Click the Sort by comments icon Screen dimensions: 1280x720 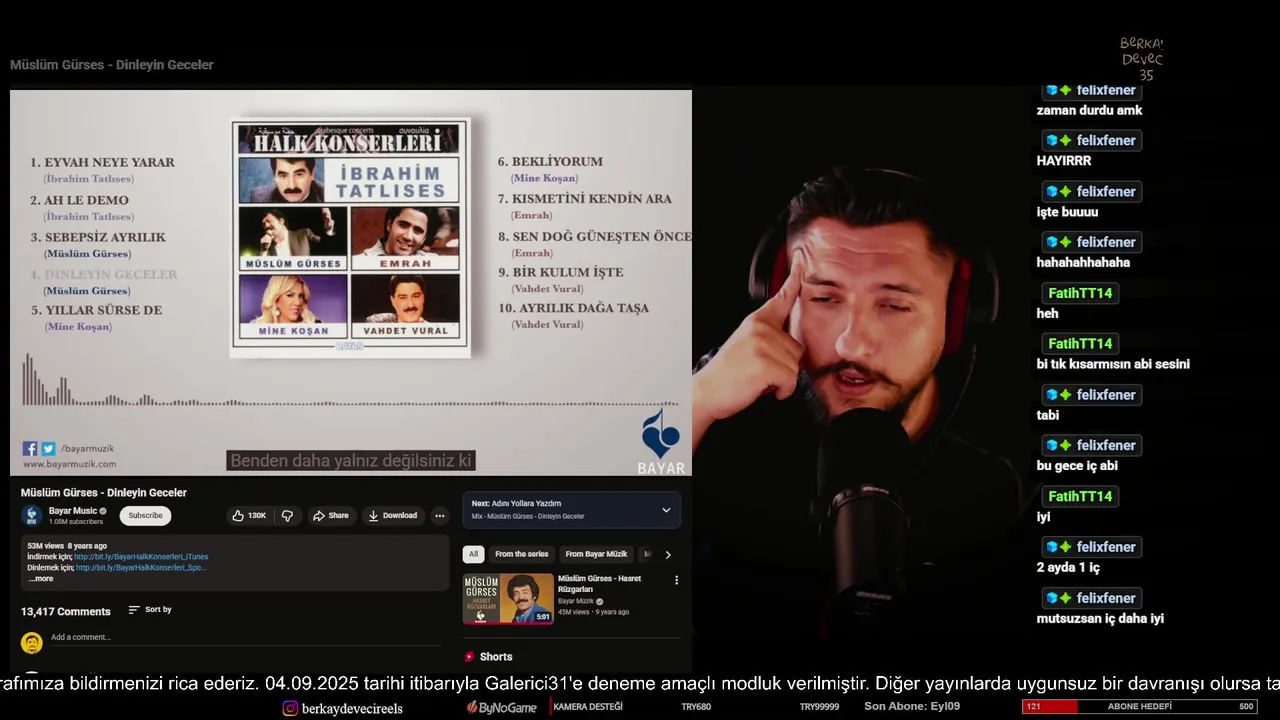click(x=134, y=610)
